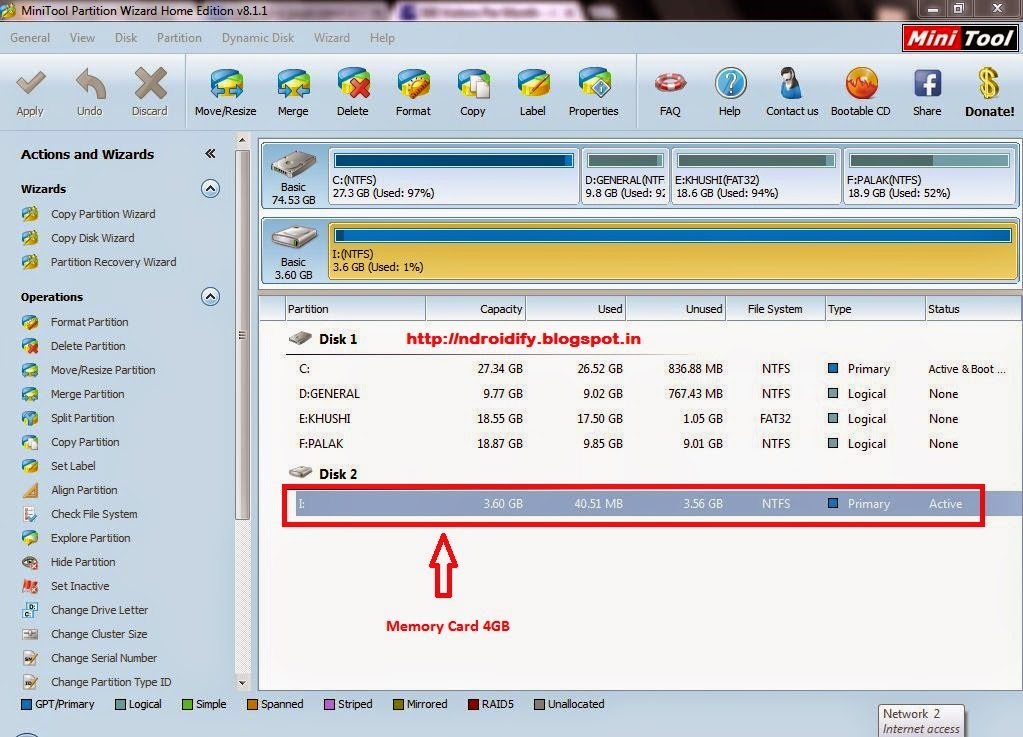Click the File System column header
Image resolution: width=1023 pixels, height=737 pixels.
tap(774, 309)
